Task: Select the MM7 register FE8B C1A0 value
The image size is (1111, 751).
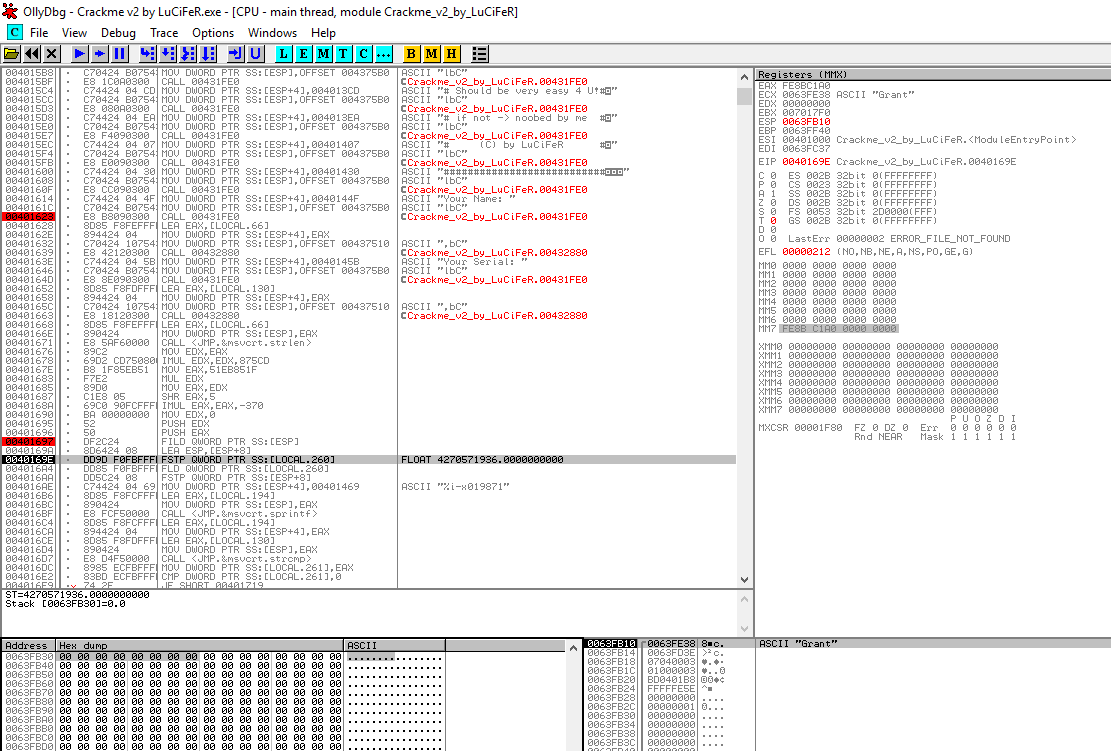Action: (839, 329)
